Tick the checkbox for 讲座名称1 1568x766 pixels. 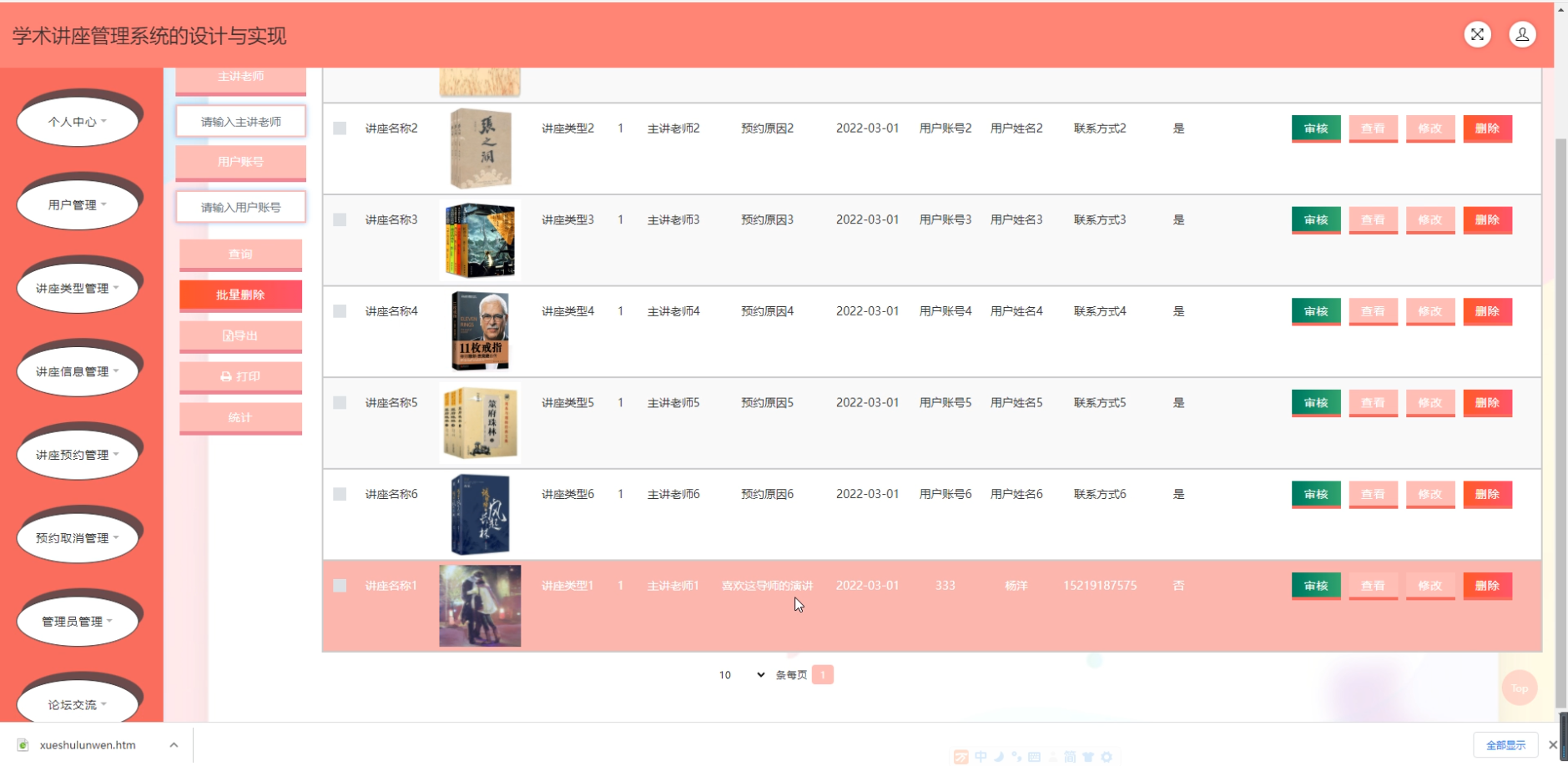[x=340, y=586]
